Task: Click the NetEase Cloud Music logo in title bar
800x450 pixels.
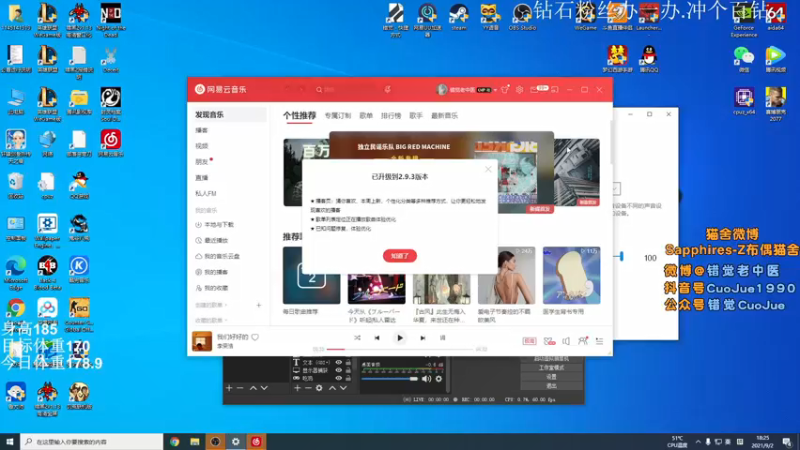Action: click(220, 89)
